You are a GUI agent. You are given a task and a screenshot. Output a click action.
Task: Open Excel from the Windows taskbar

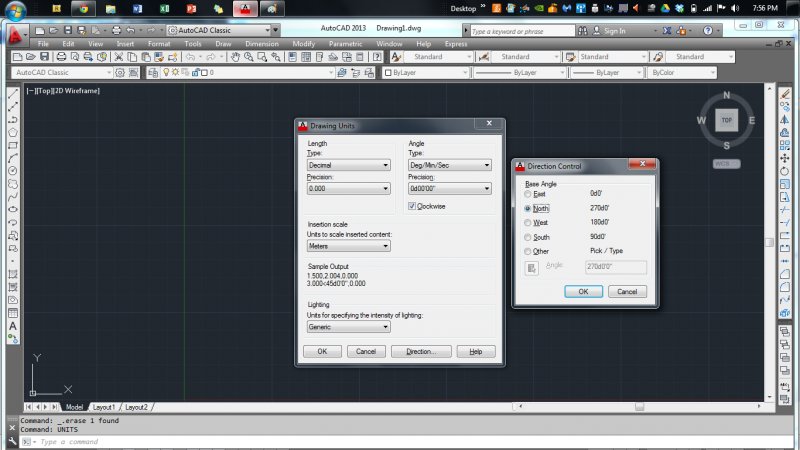pyautogui.click(x=164, y=9)
